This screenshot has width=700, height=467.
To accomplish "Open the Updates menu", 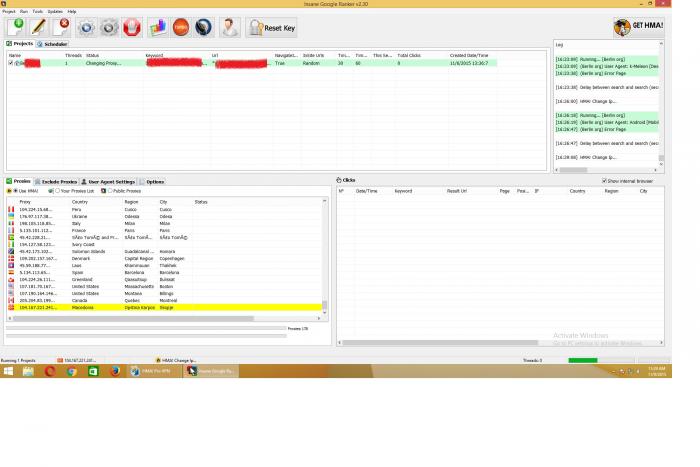I will click(55, 11).
